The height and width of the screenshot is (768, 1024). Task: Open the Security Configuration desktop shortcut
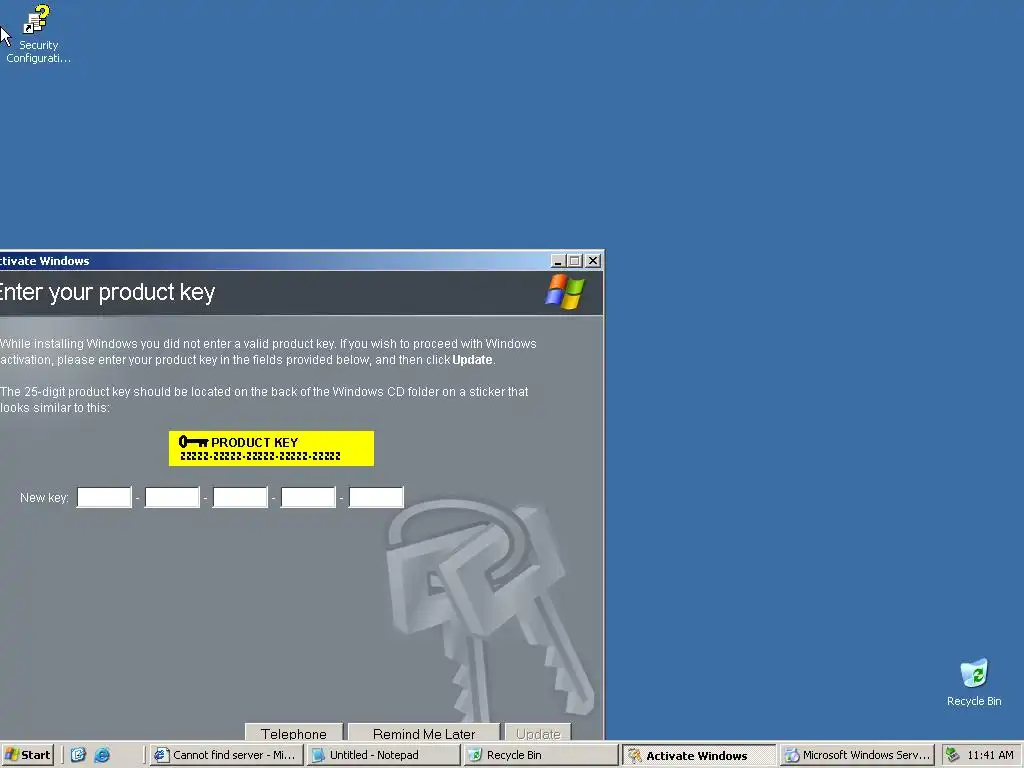point(38,34)
